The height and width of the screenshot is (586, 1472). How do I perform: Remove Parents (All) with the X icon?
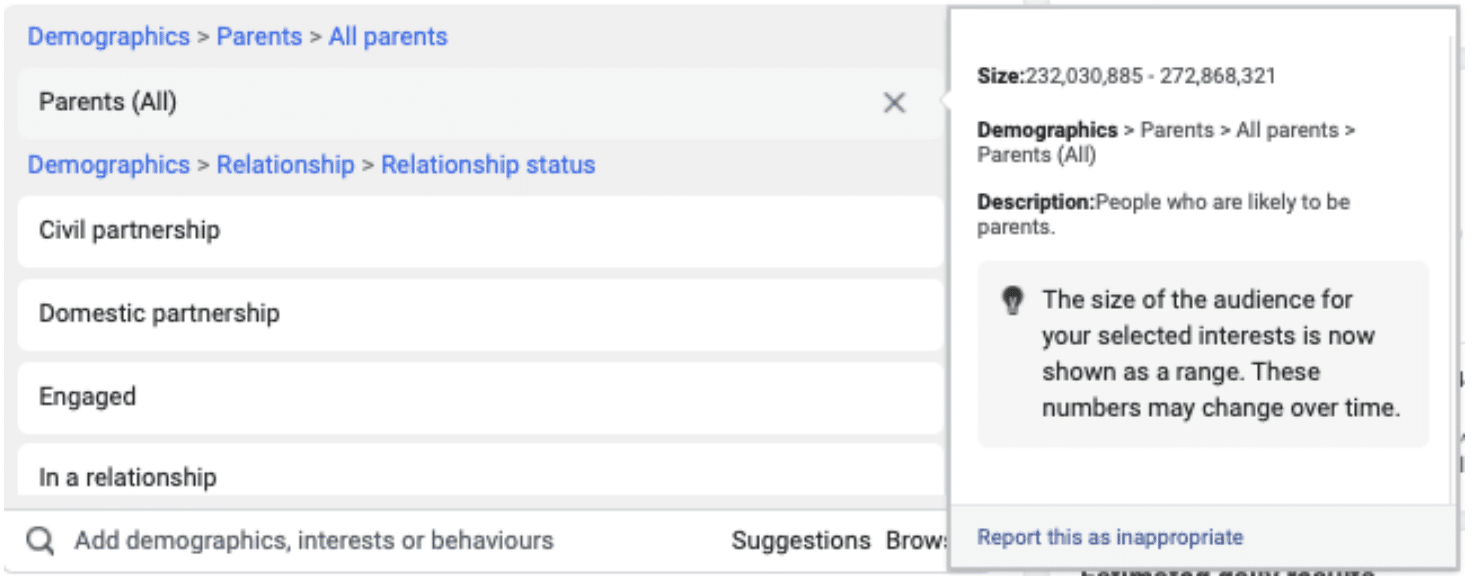point(893,103)
